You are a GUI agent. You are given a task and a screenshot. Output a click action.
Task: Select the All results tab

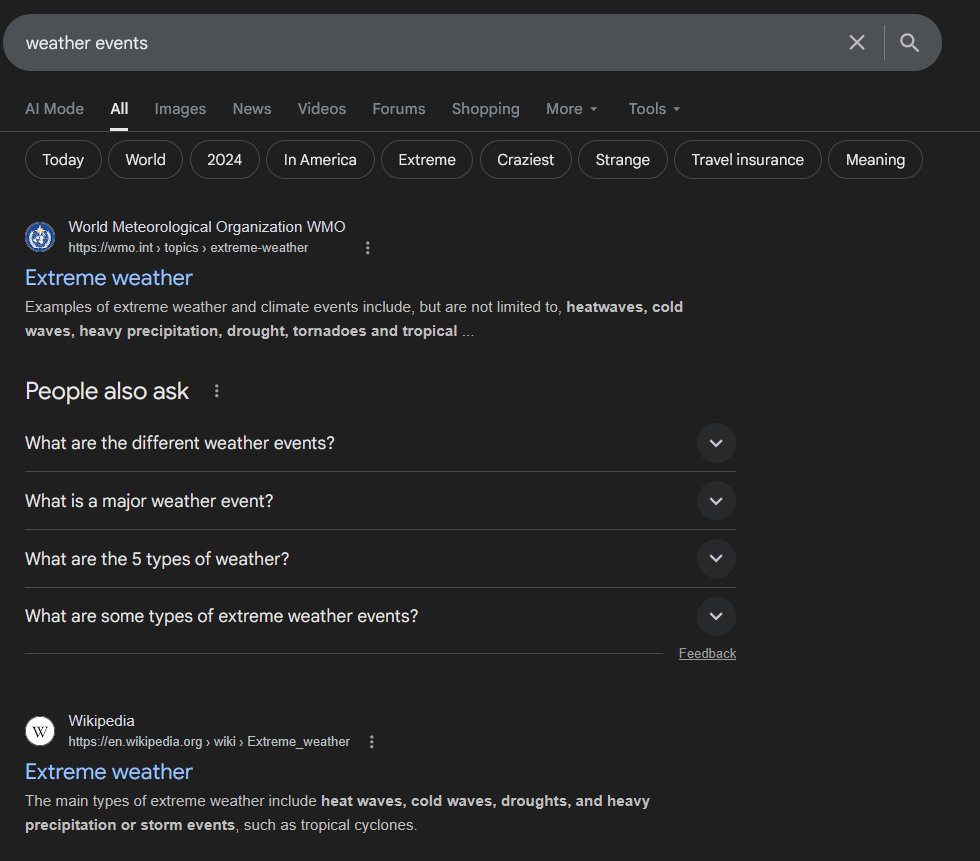coord(119,109)
